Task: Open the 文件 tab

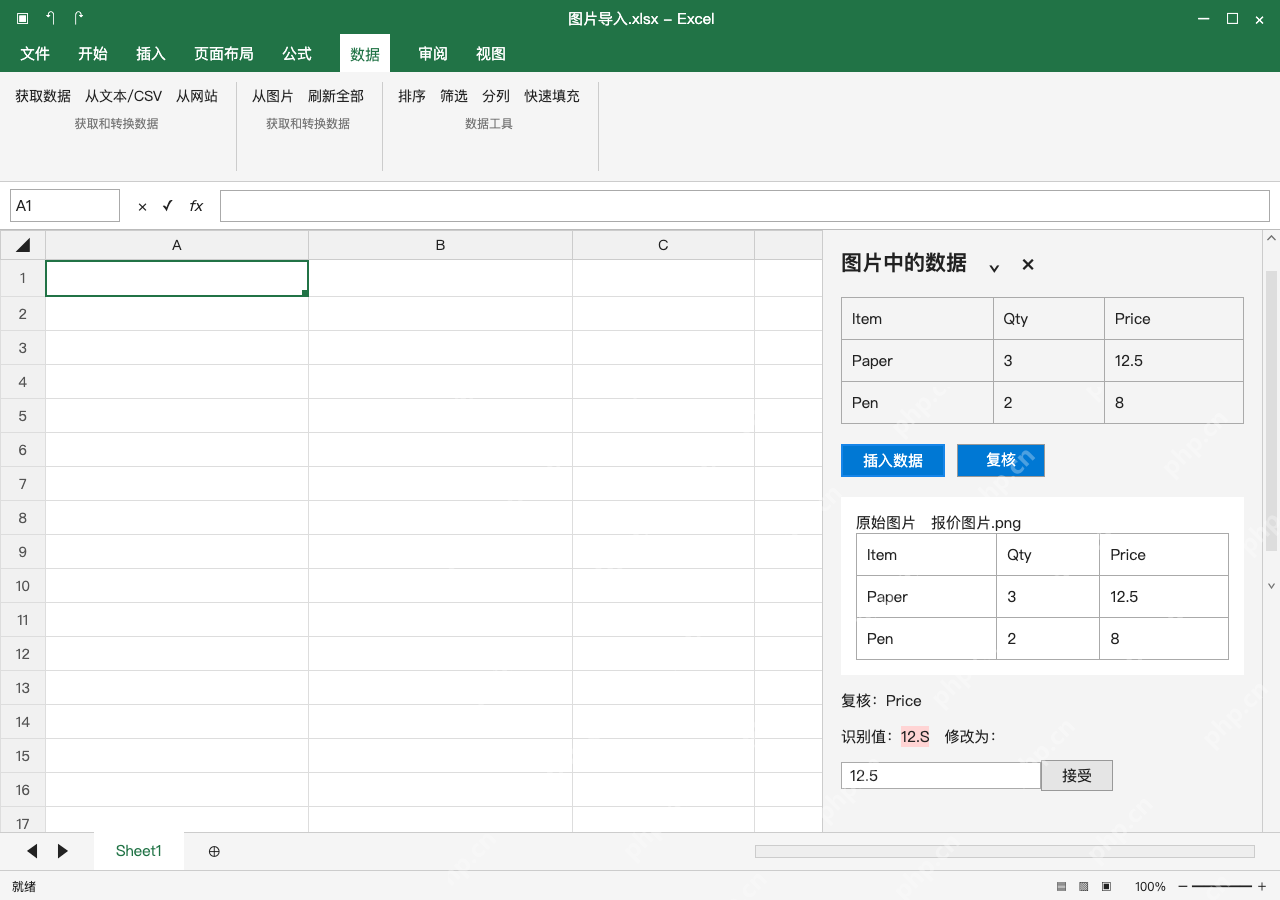Action: click(x=35, y=54)
